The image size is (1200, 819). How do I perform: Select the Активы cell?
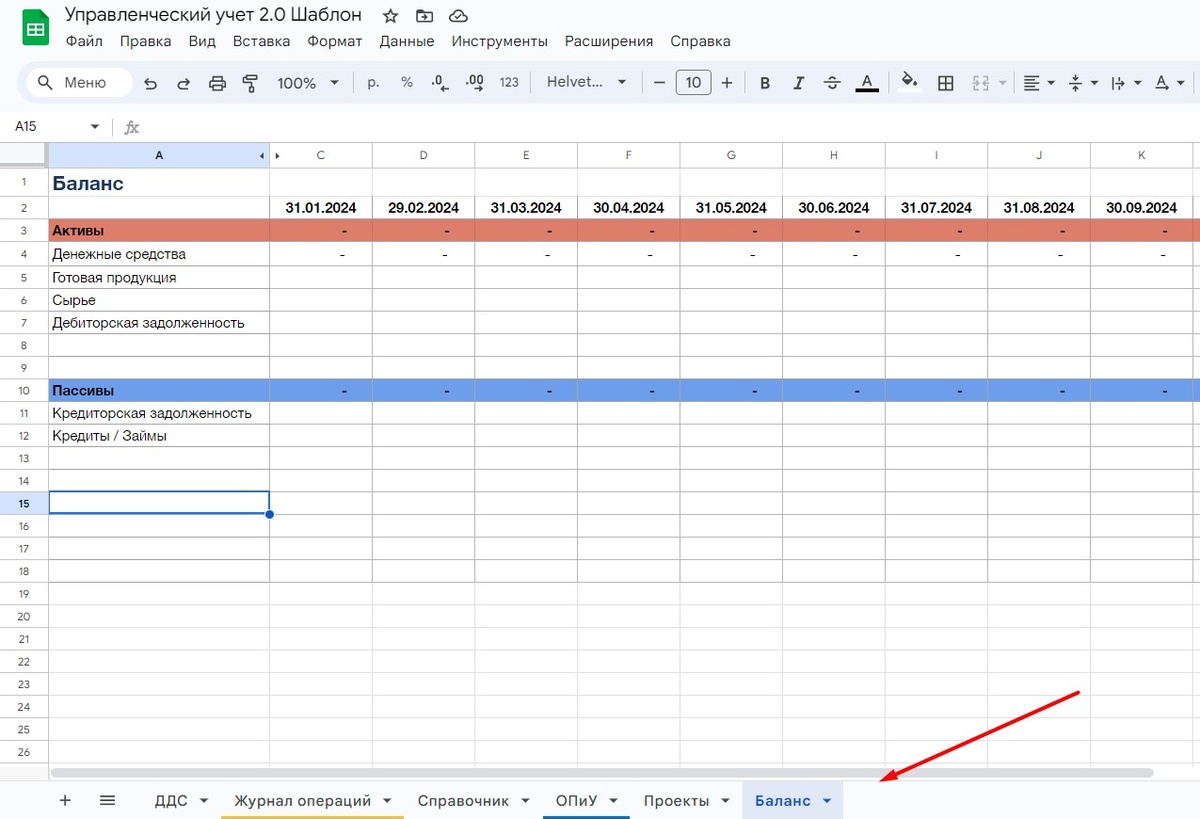159,231
